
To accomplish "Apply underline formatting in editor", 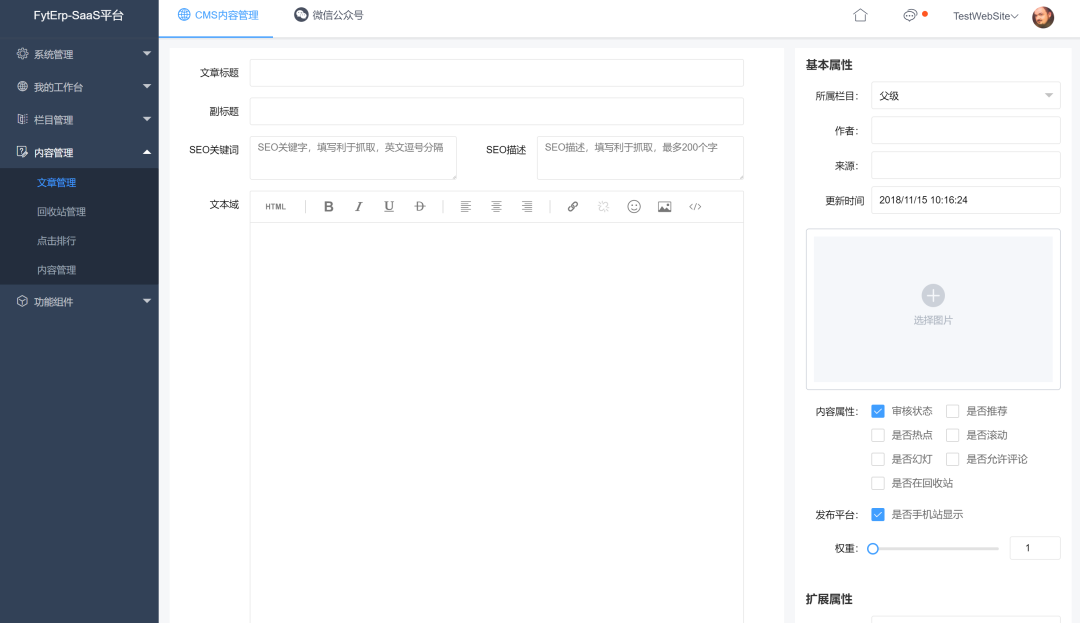I will [x=389, y=207].
